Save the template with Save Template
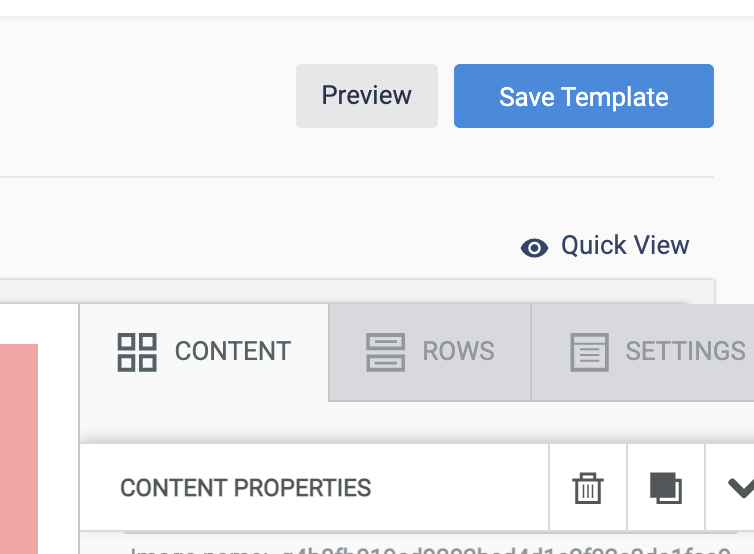 pyautogui.click(x=583, y=96)
